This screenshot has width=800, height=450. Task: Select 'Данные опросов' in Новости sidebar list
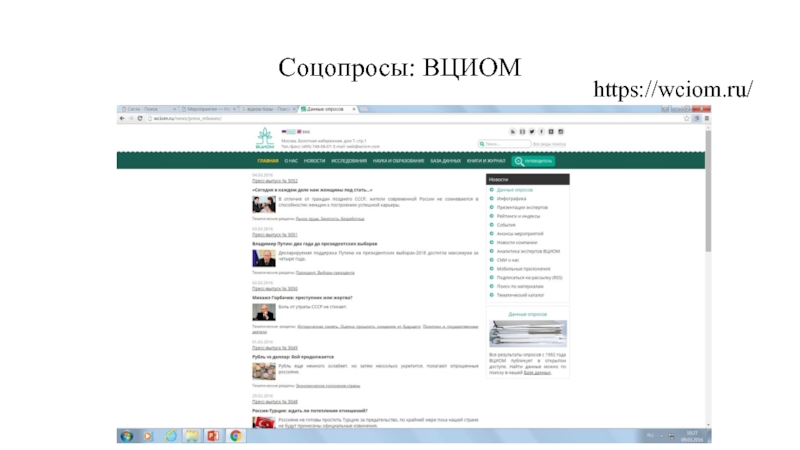coord(514,190)
